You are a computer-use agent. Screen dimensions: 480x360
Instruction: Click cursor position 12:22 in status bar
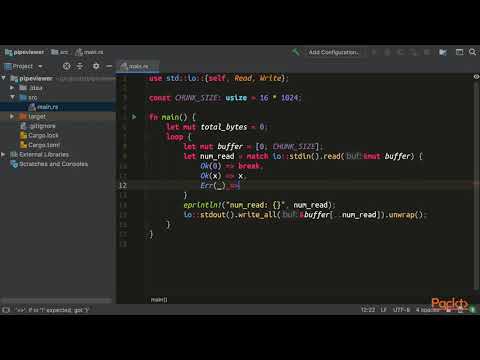tap(368, 310)
